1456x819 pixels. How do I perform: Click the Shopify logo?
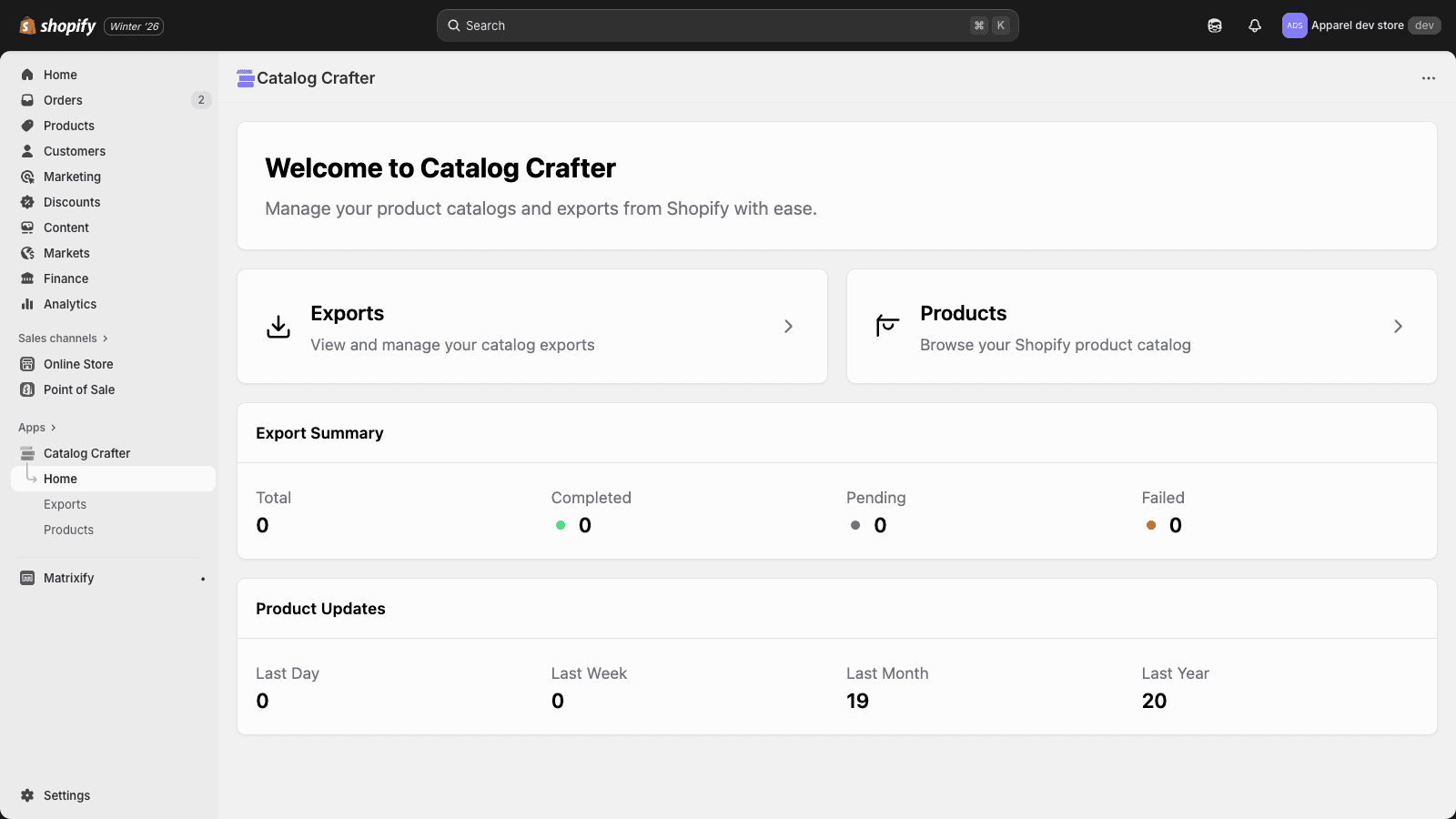(x=57, y=25)
